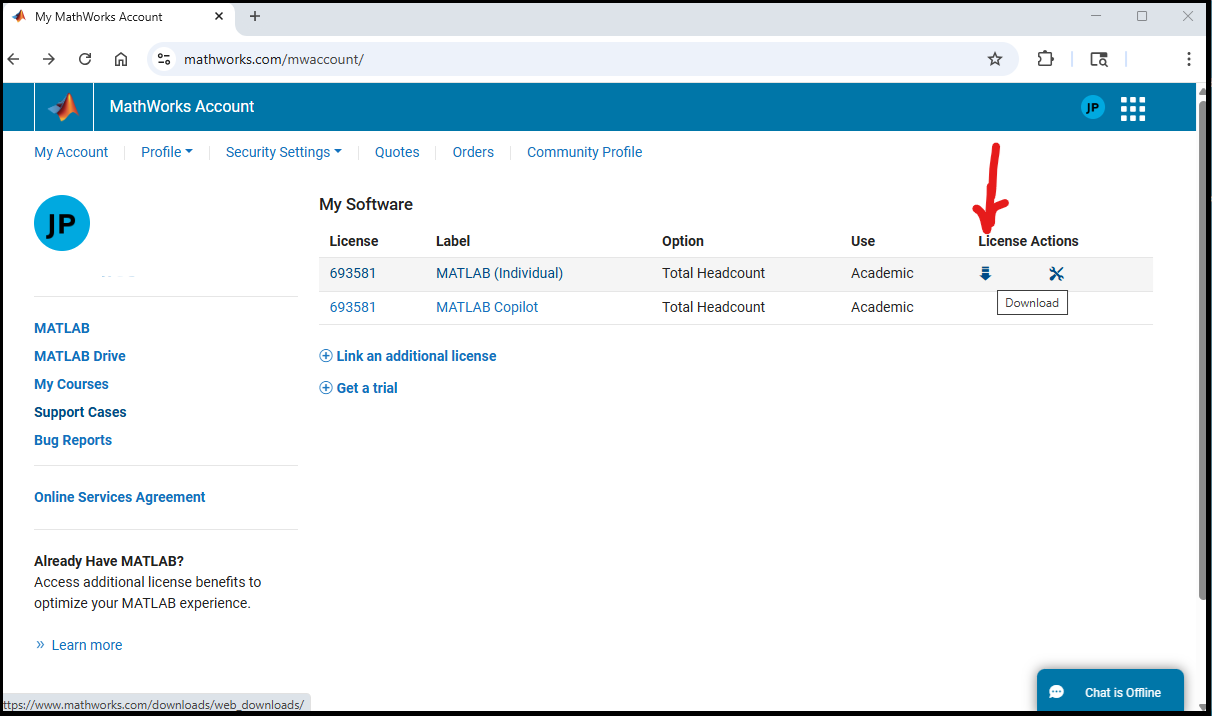Reload the page

[x=85, y=59]
